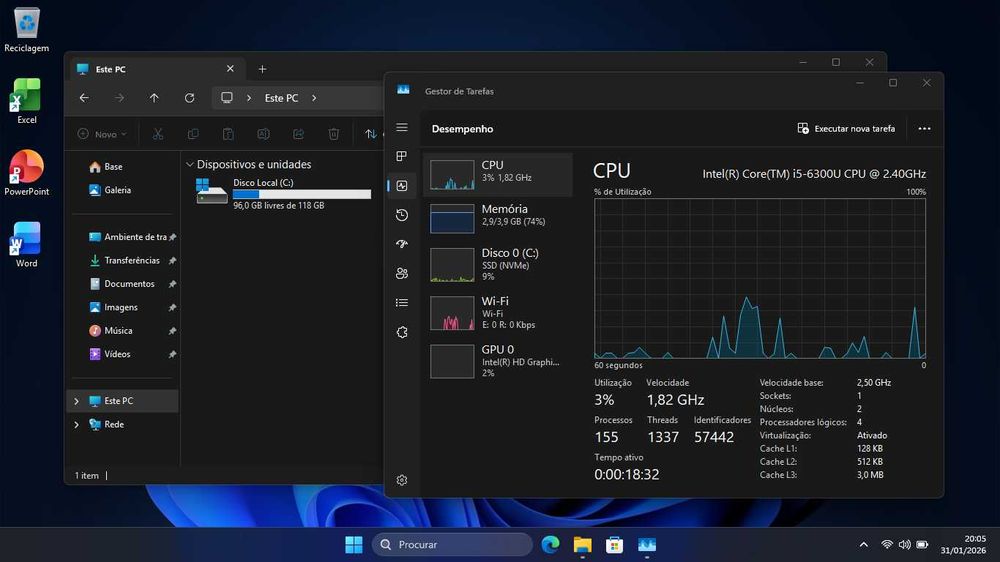This screenshot has width=1000, height=562.
Task: Select Memória in performance list
Action: [497, 218]
